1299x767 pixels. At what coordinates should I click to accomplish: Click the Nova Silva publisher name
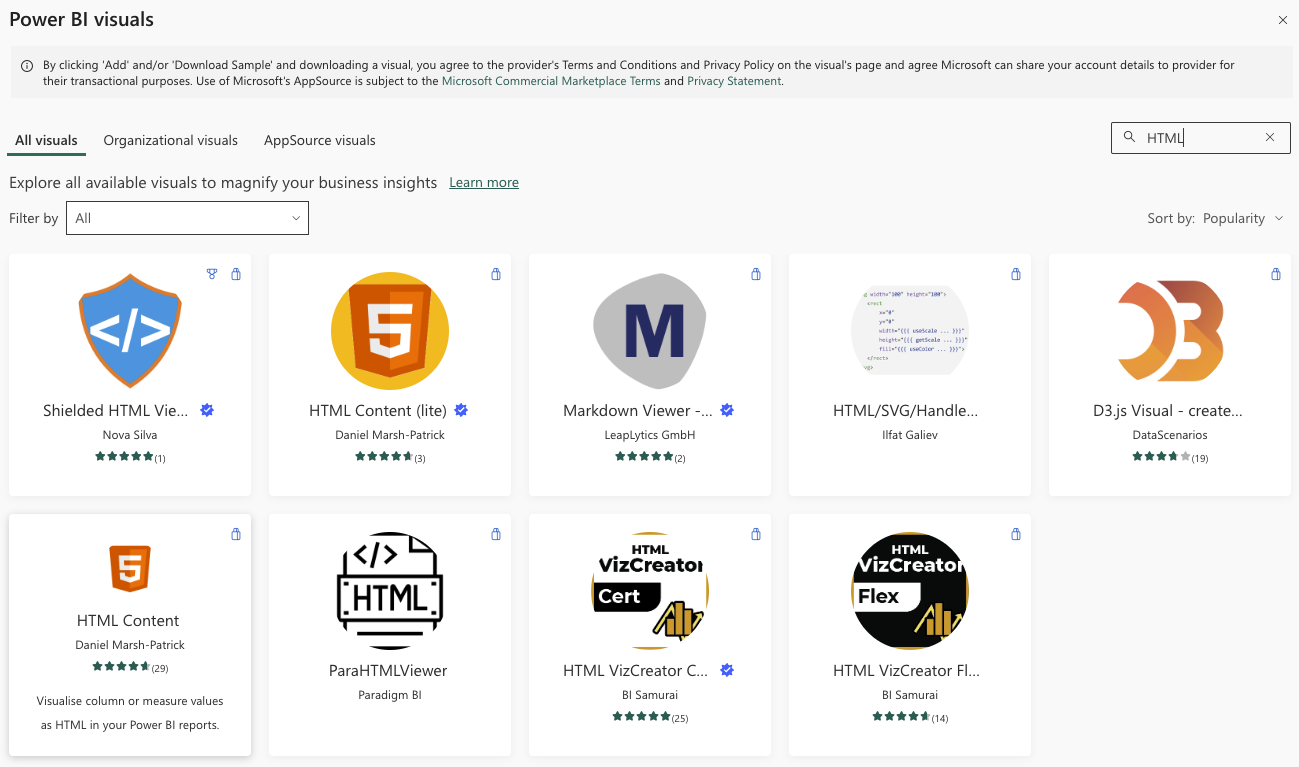tap(130, 435)
